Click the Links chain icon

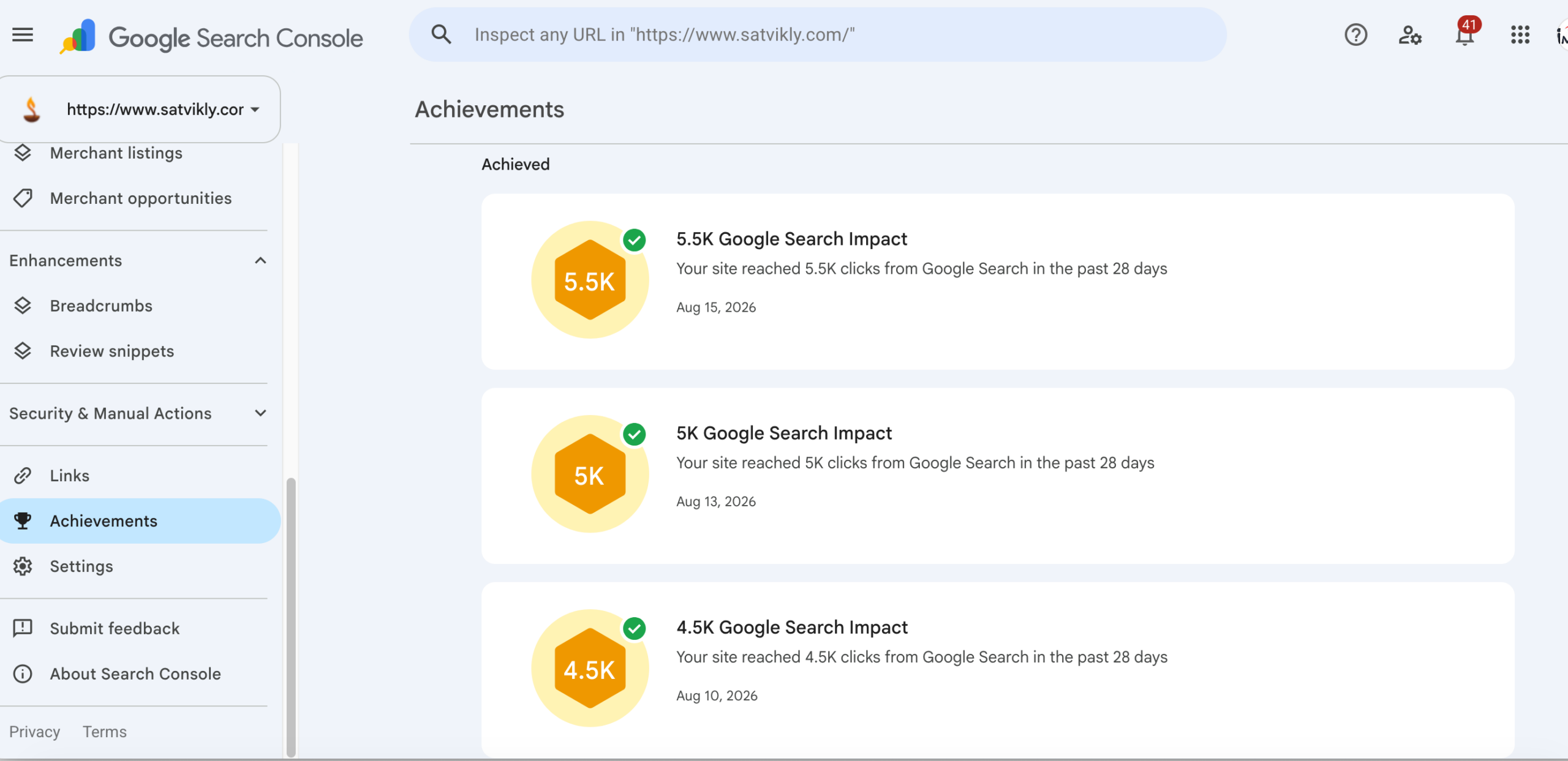23,476
